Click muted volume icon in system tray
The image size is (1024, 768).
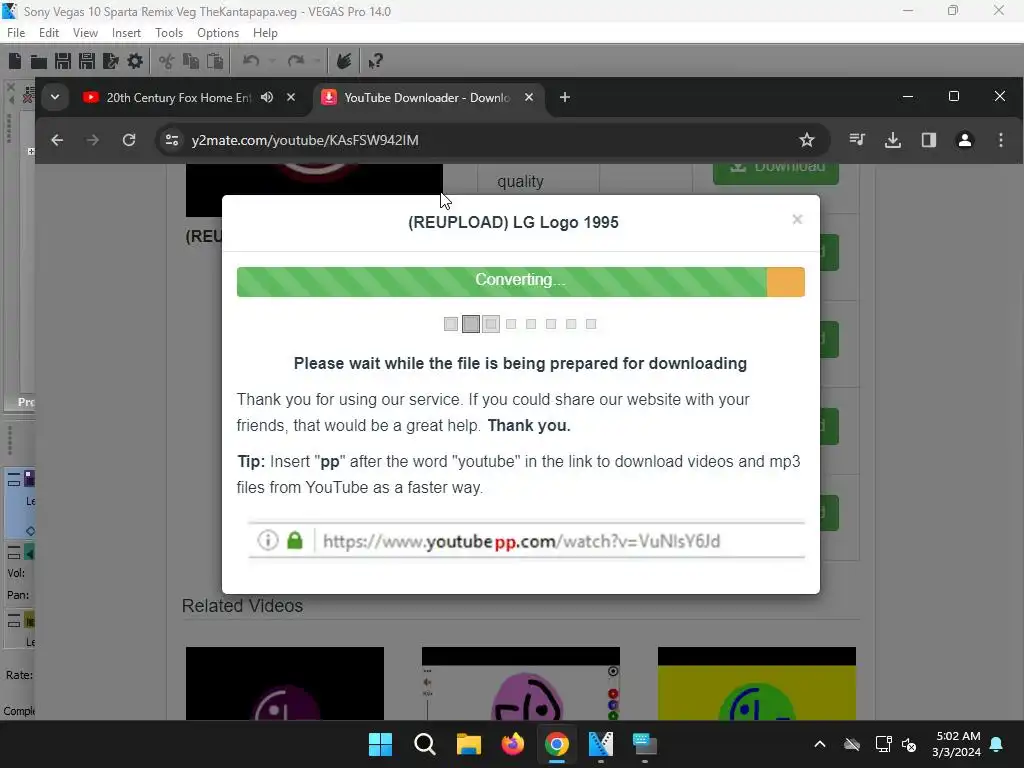point(908,744)
